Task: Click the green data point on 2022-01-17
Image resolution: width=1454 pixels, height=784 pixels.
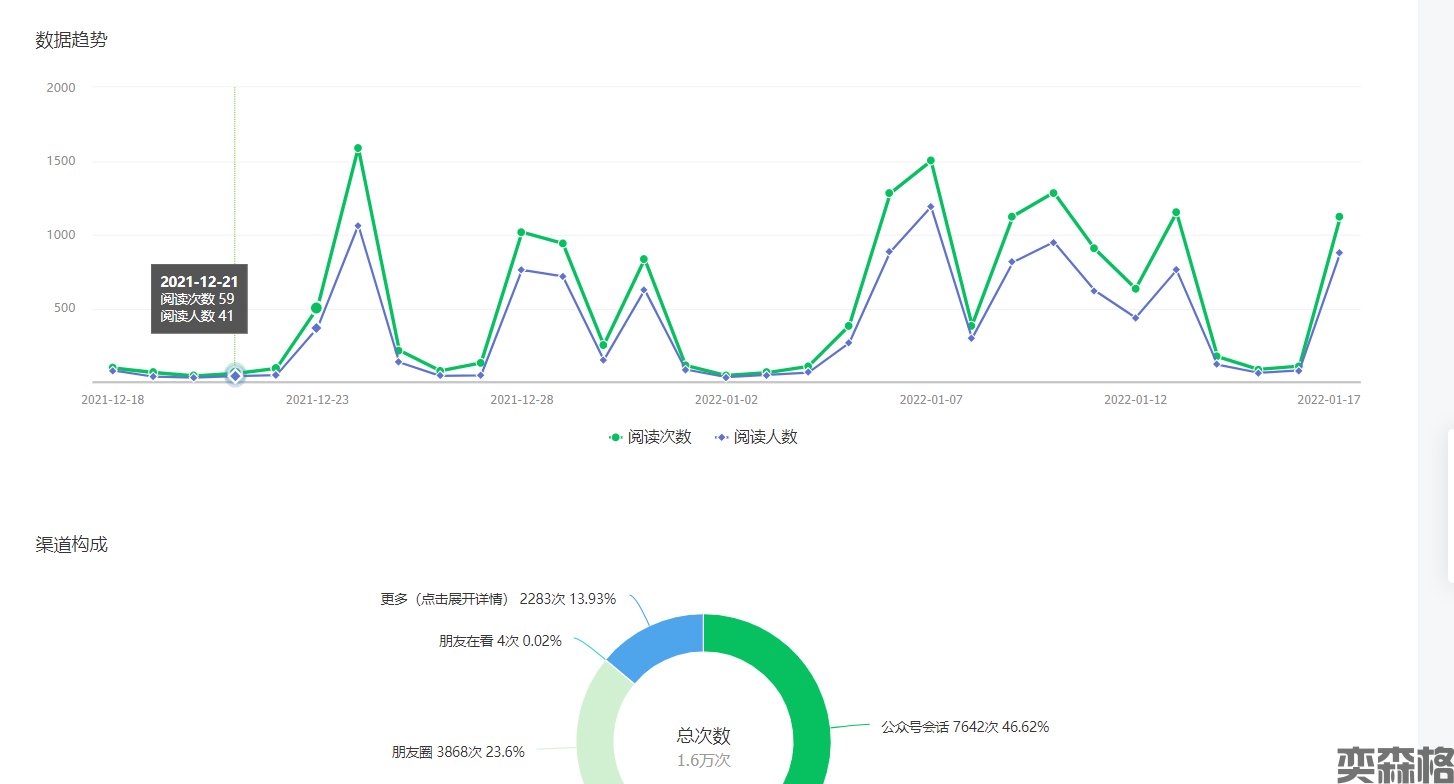Action: 1339,216
